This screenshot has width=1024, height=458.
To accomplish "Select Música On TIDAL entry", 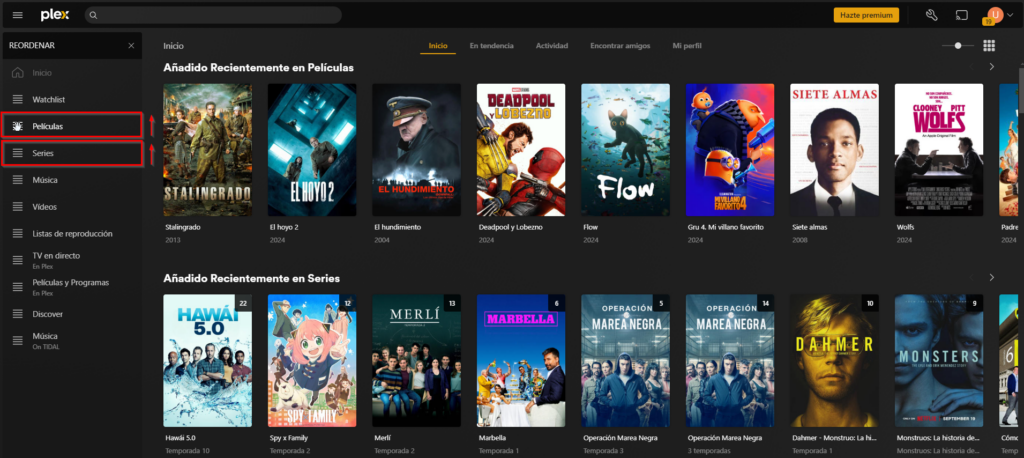I will click(71, 340).
